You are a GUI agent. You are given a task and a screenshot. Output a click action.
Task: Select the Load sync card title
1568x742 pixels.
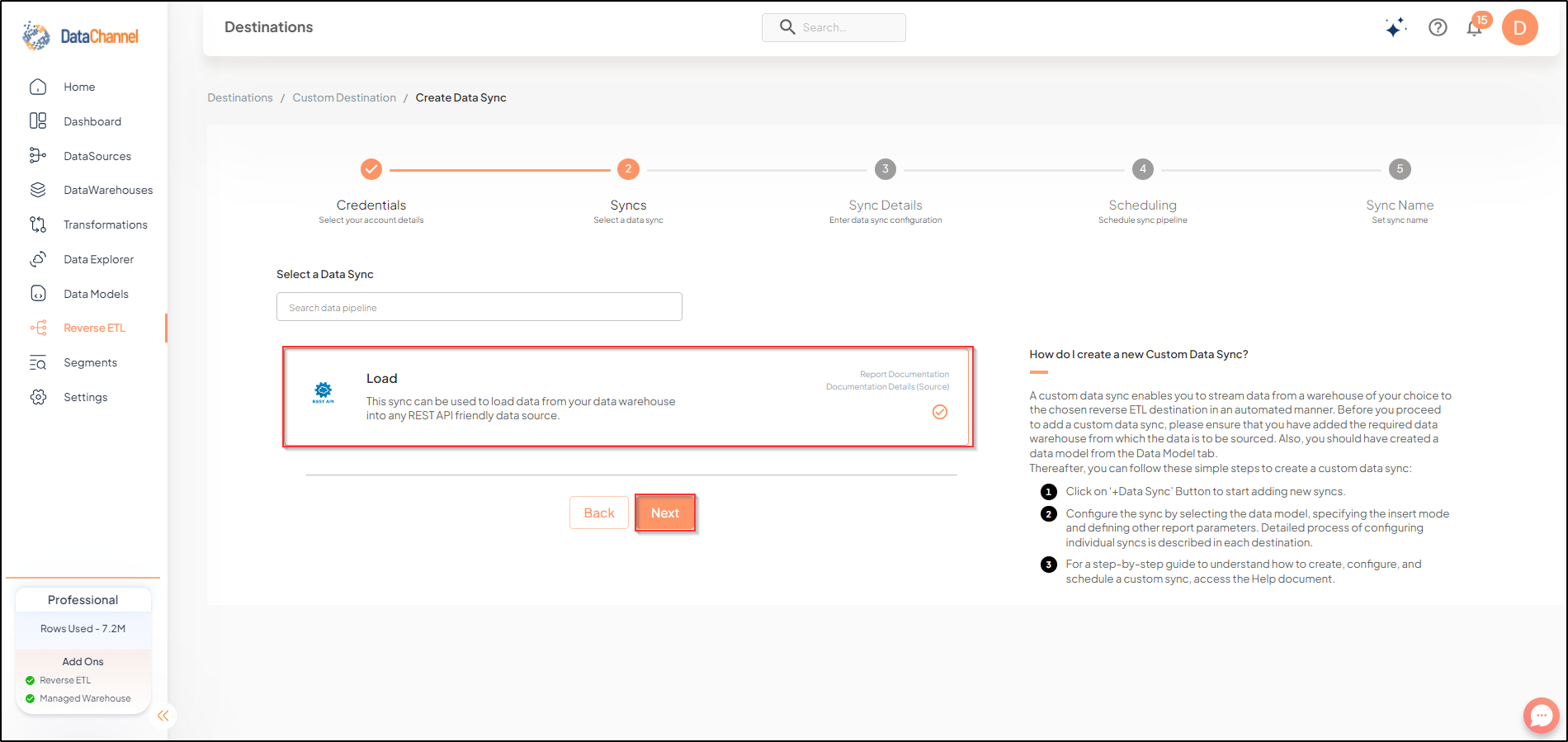pos(382,378)
